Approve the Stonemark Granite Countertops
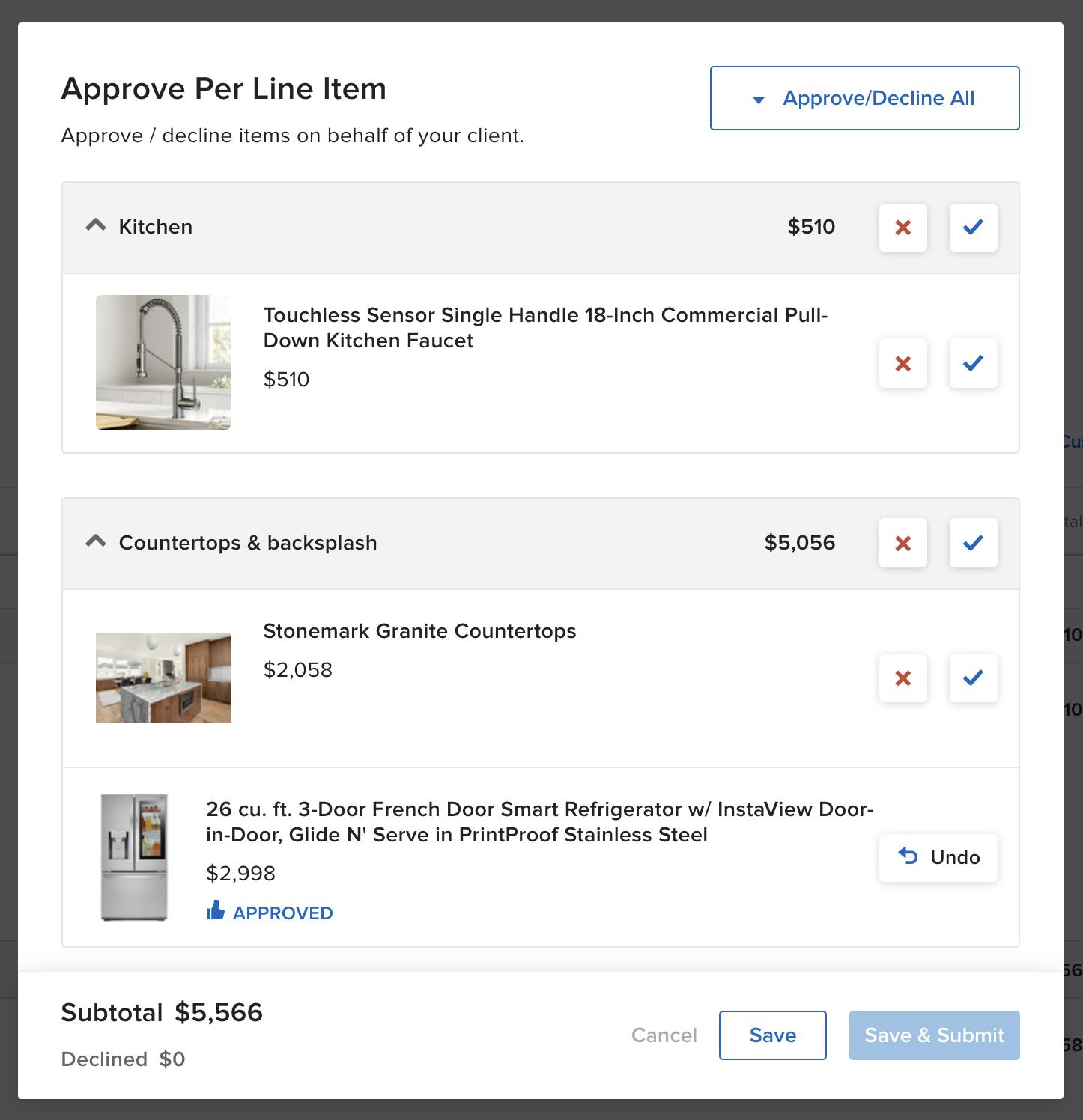The width and height of the screenshot is (1083, 1120). pos(973,678)
